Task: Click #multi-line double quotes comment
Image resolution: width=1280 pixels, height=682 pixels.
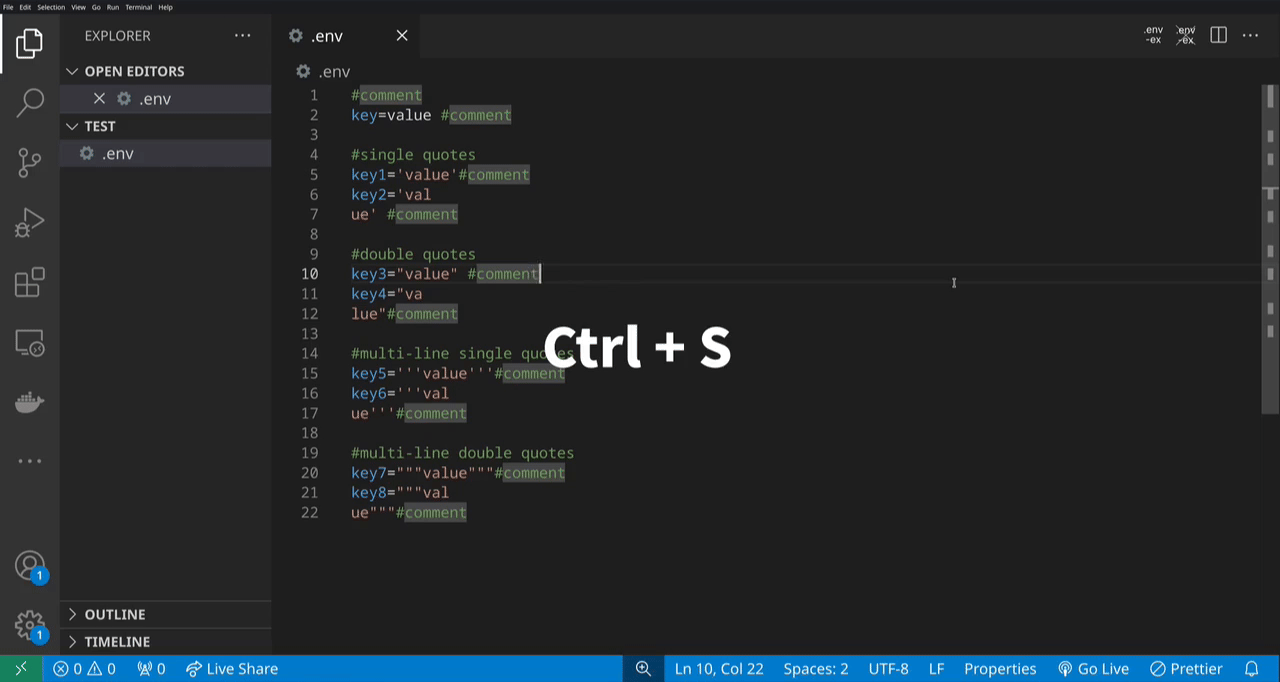Action: [x=462, y=453]
